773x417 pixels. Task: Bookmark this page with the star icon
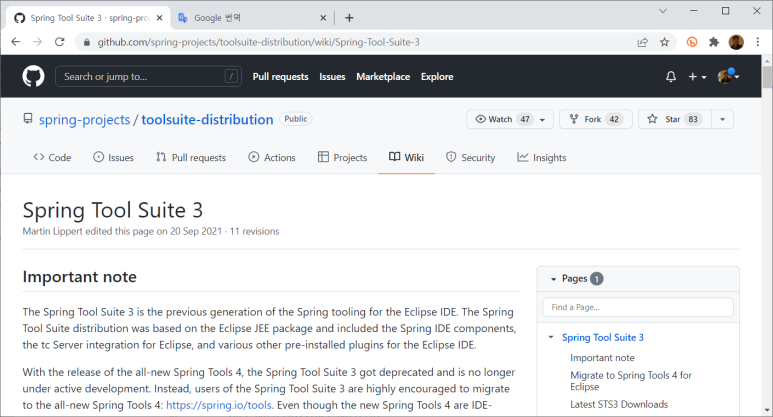click(x=665, y=42)
